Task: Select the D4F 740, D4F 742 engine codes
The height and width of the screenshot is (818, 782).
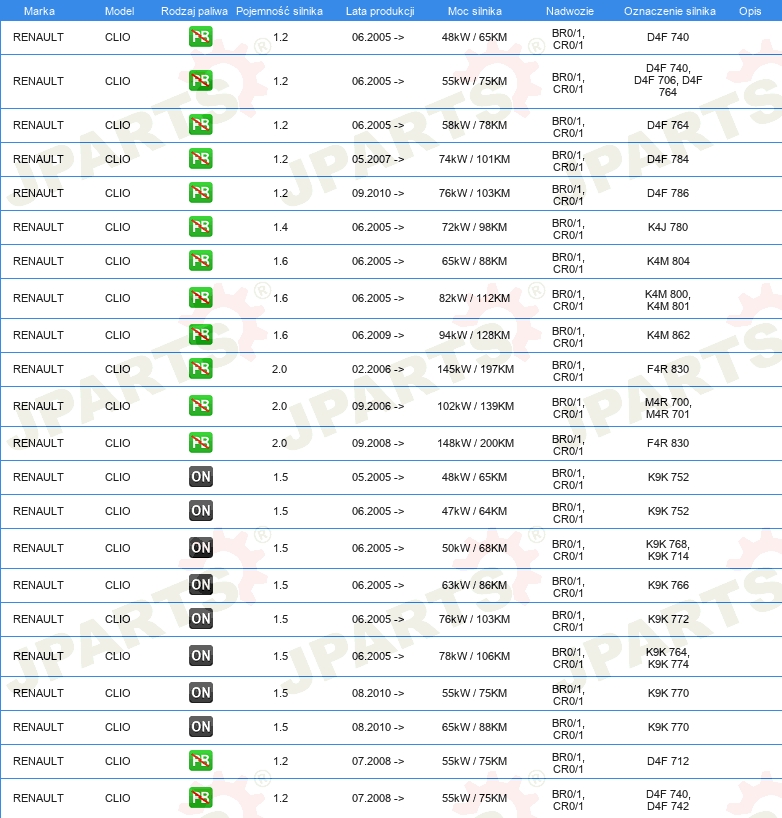Action: 668,800
